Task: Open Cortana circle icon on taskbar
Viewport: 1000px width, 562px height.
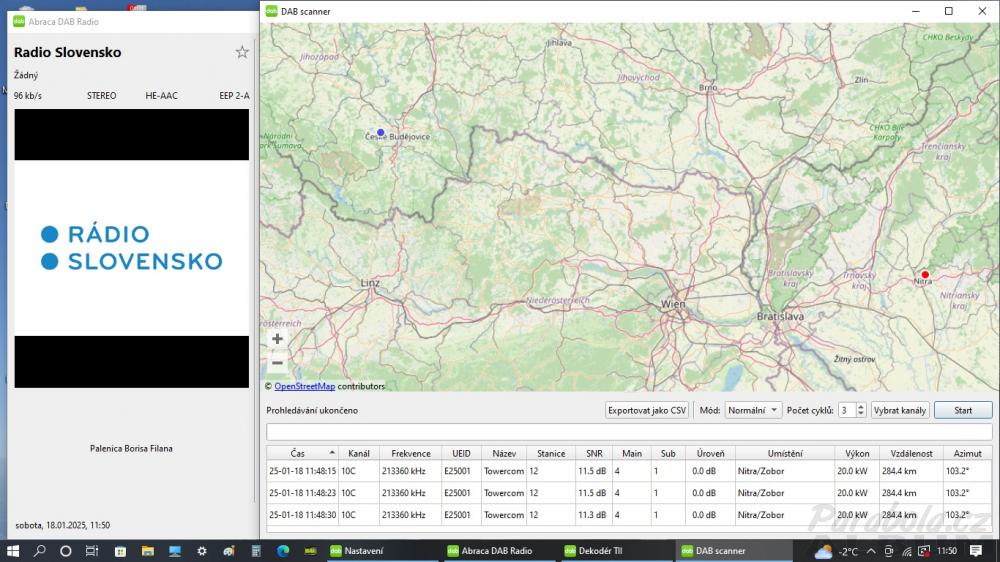Action: tap(66, 551)
